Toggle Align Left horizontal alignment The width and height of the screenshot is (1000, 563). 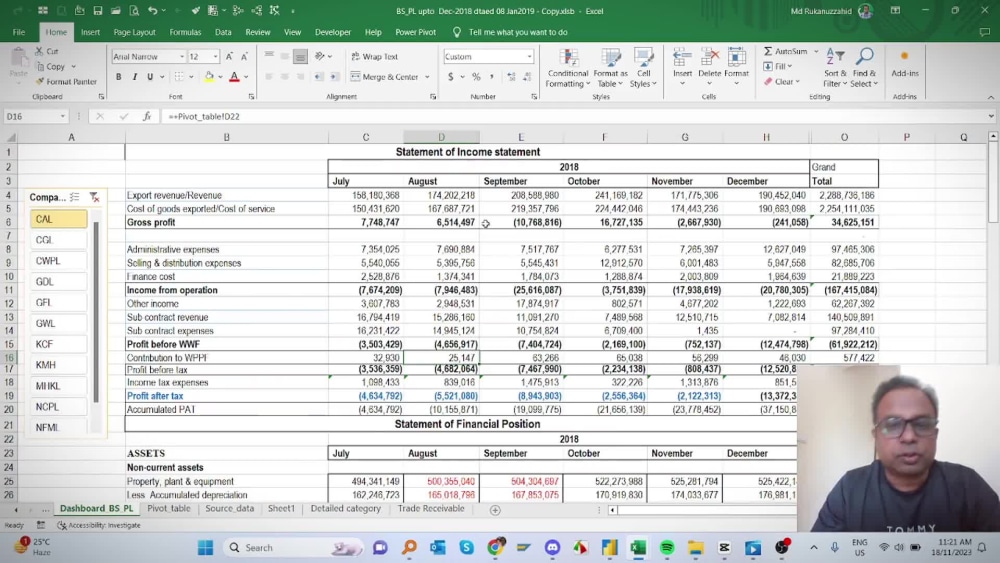pyautogui.click(x=269, y=77)
